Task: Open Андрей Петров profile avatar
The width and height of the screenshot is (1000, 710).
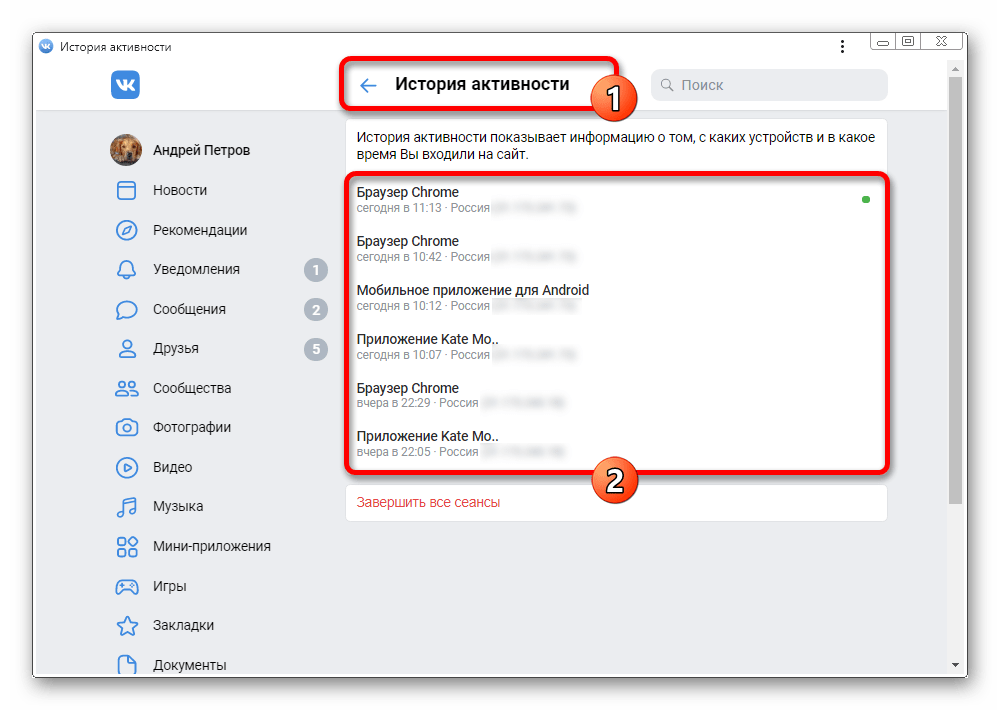Action: coord(126,150)
